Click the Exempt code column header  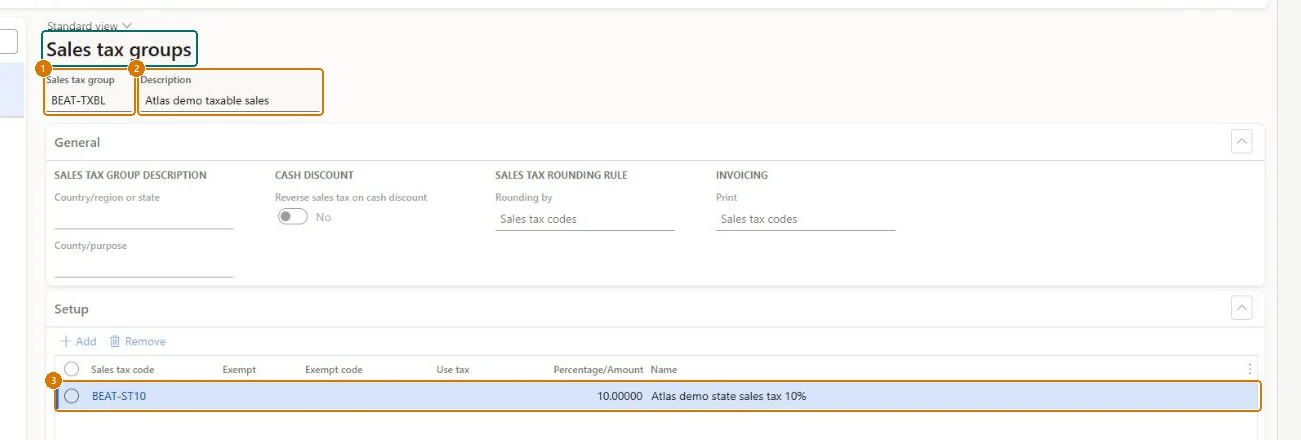(334, 370)
